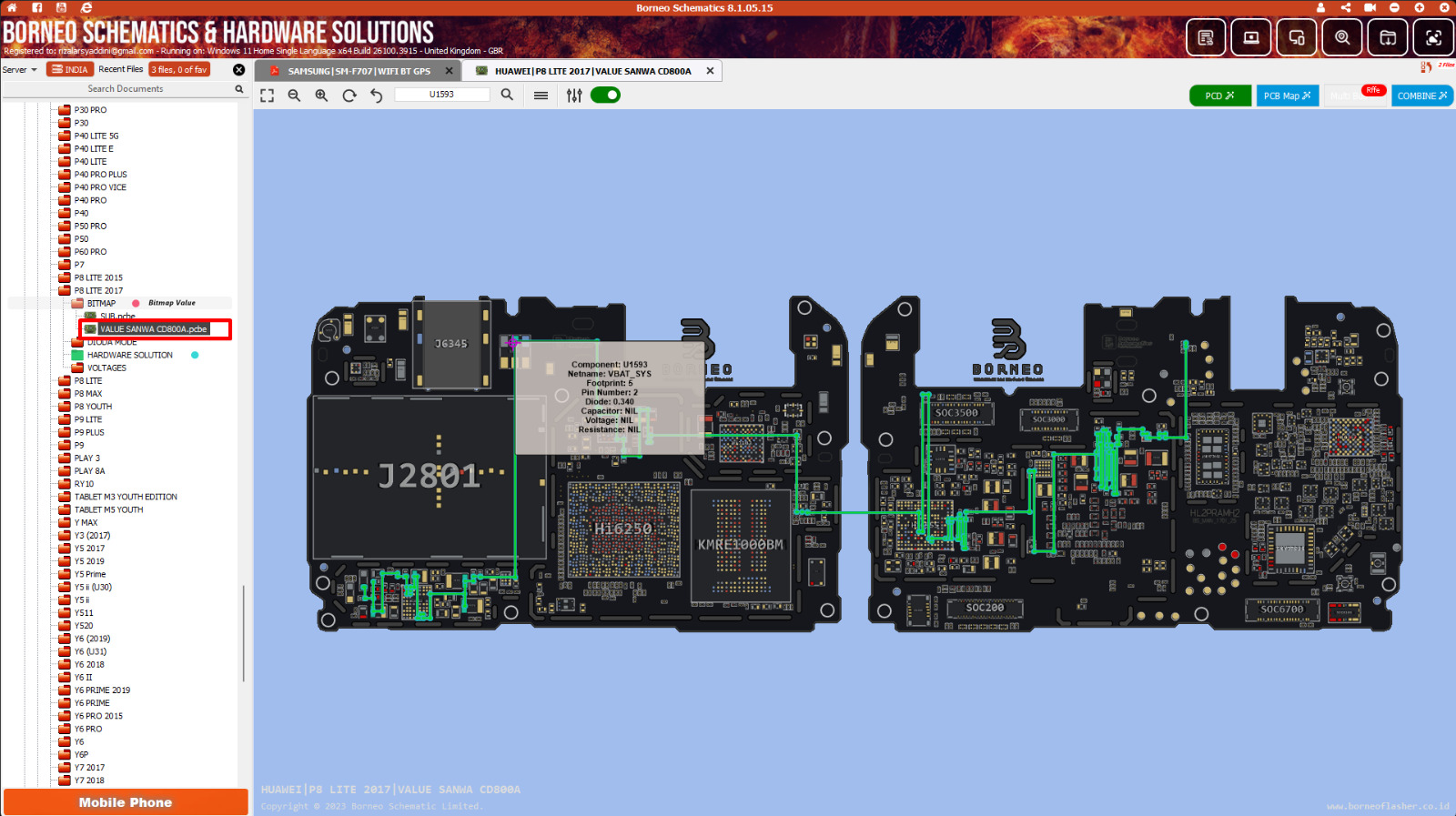Viewport: 1456px width, 816px height.
Task: Close the SAMSUNG SM-F707 tab
Action: pyautogui.click(x=449, y=71)
